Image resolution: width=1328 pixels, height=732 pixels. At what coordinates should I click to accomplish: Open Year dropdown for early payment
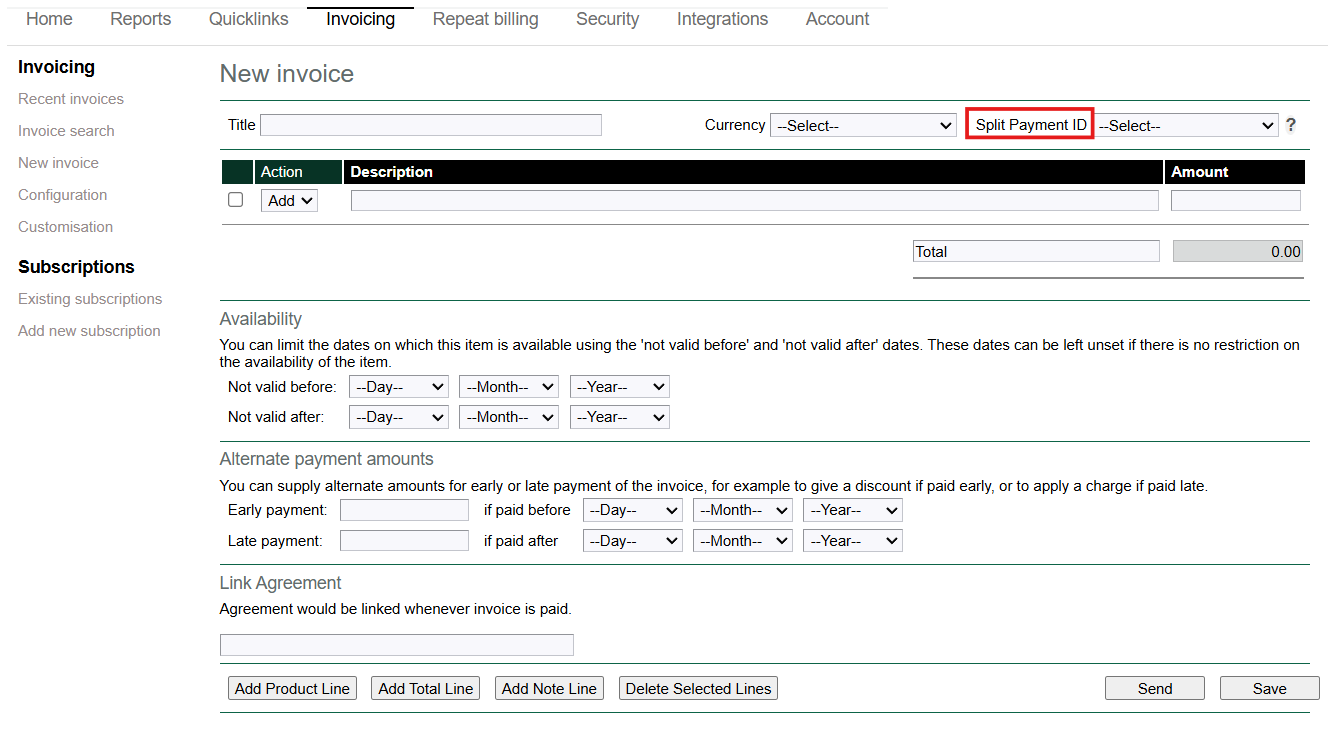pyautogui.click(x=853, y=510)
